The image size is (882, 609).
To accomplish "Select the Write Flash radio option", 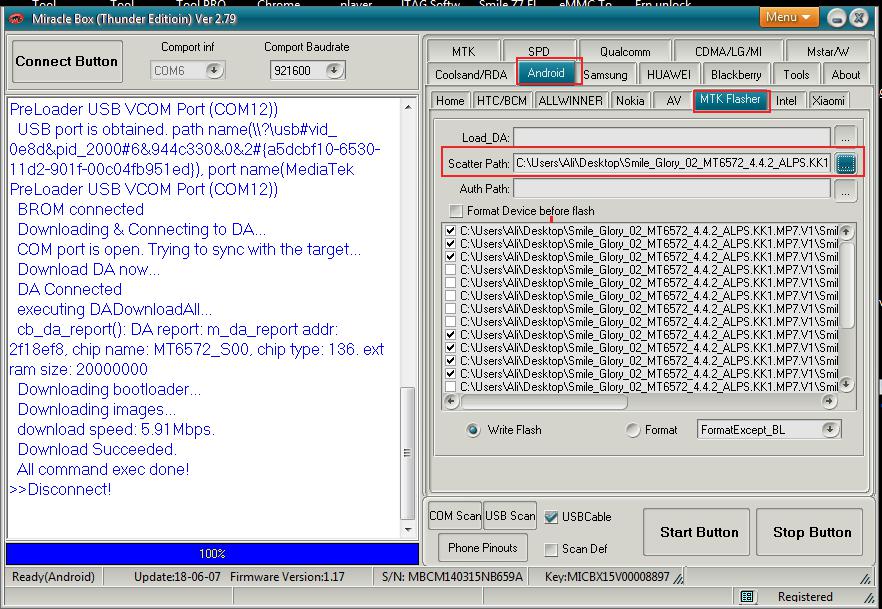I will [473, 430].
